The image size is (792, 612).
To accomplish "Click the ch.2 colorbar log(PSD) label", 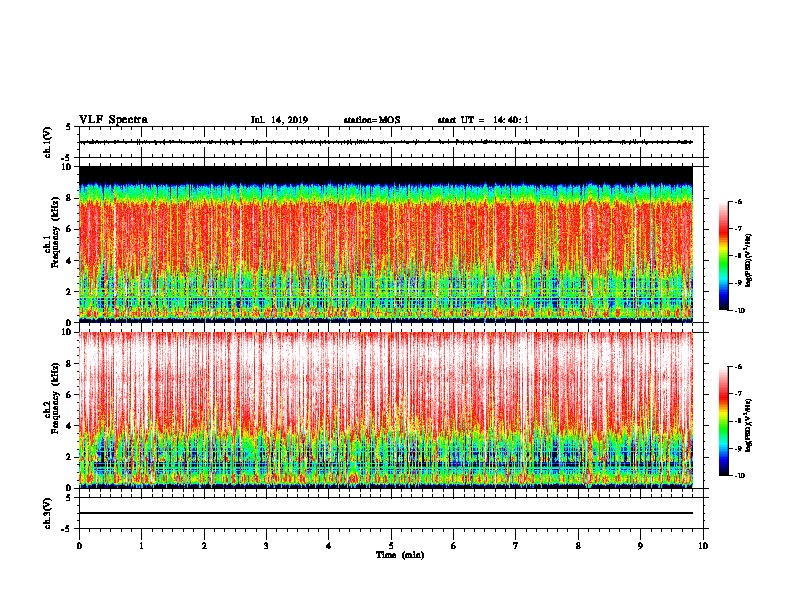I will point(748,425).
